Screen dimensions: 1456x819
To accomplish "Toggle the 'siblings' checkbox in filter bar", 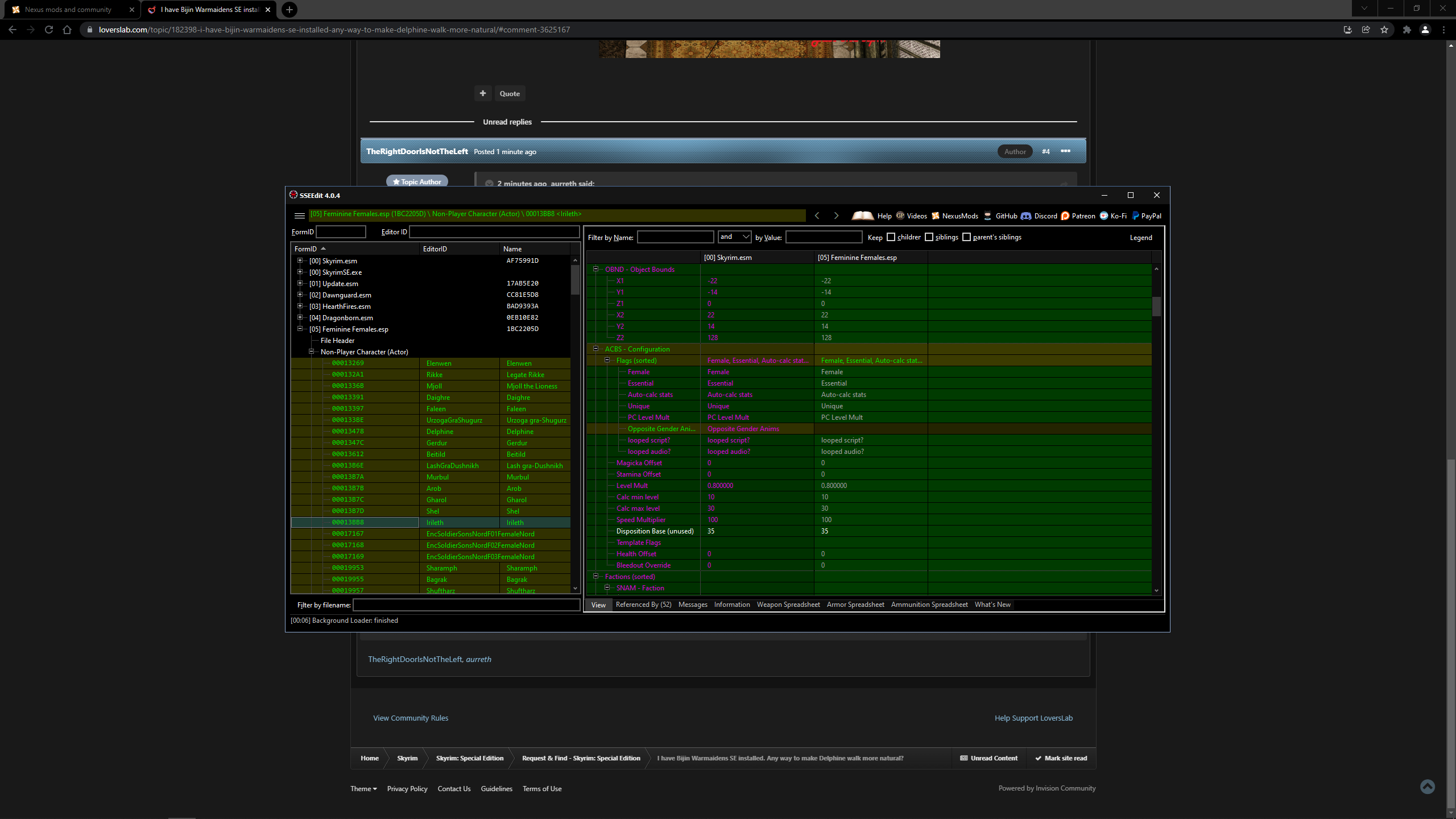I will [x=928, y=237].
